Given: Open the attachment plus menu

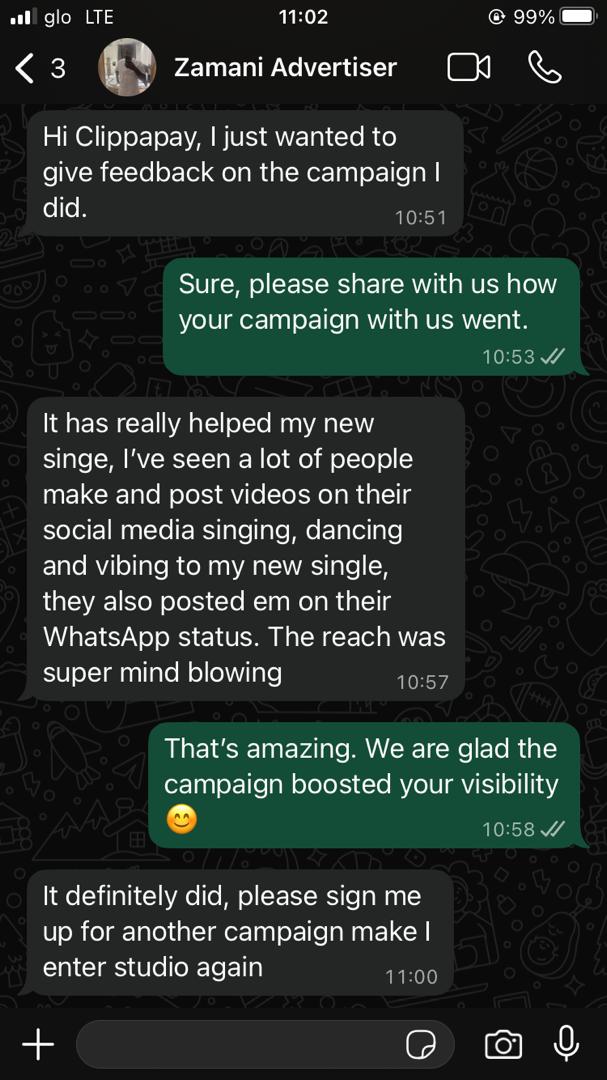Looking at the screenshot, I should [38, 1044].
